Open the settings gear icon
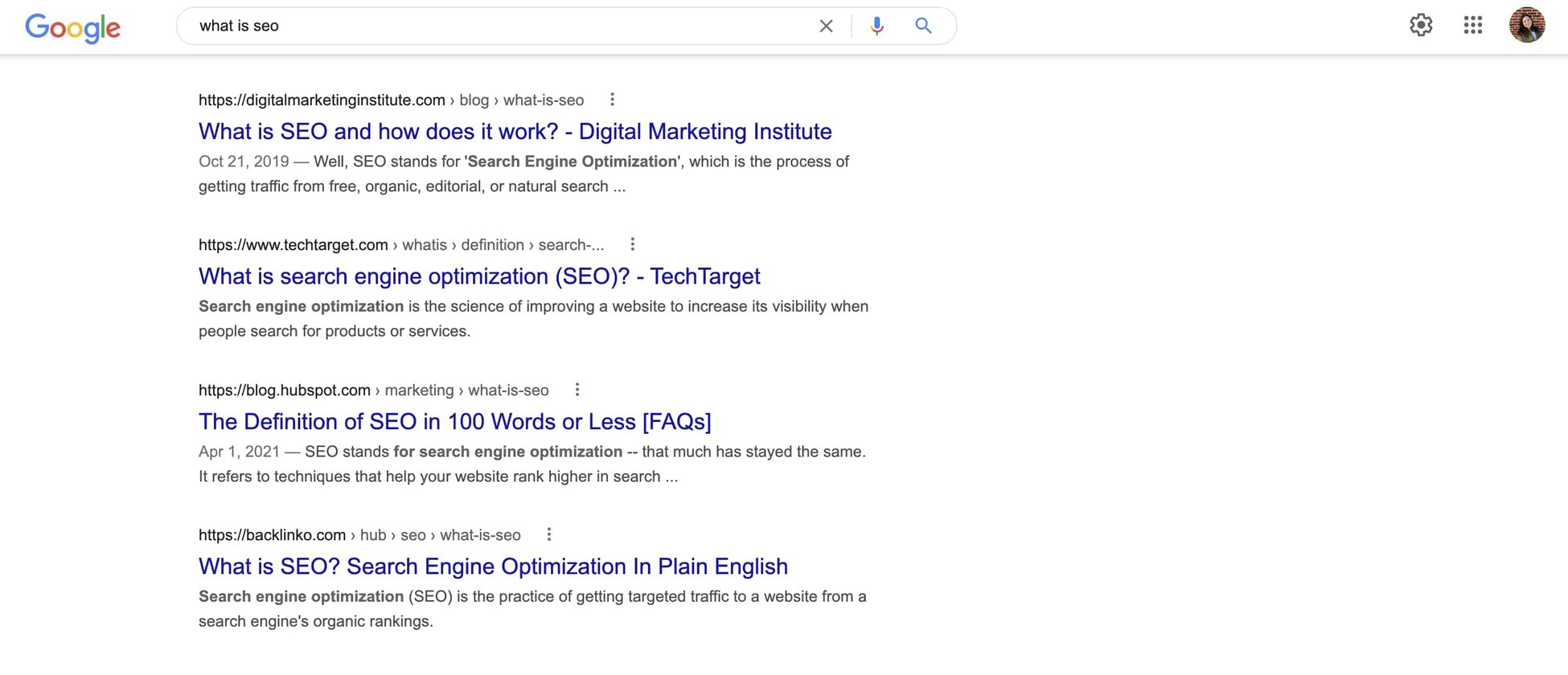This screenshot has height=675, width=1568. tap(1421, 25)
